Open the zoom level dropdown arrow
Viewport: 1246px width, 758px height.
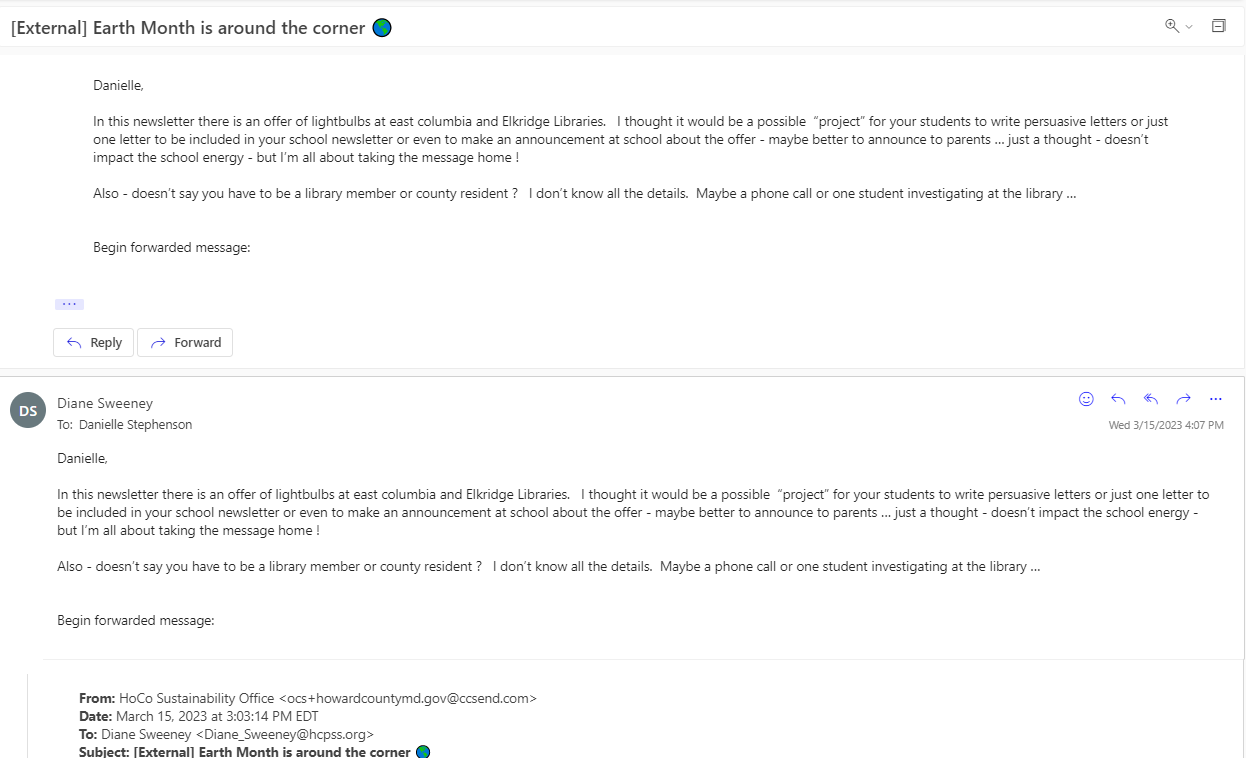[1189, 27]
